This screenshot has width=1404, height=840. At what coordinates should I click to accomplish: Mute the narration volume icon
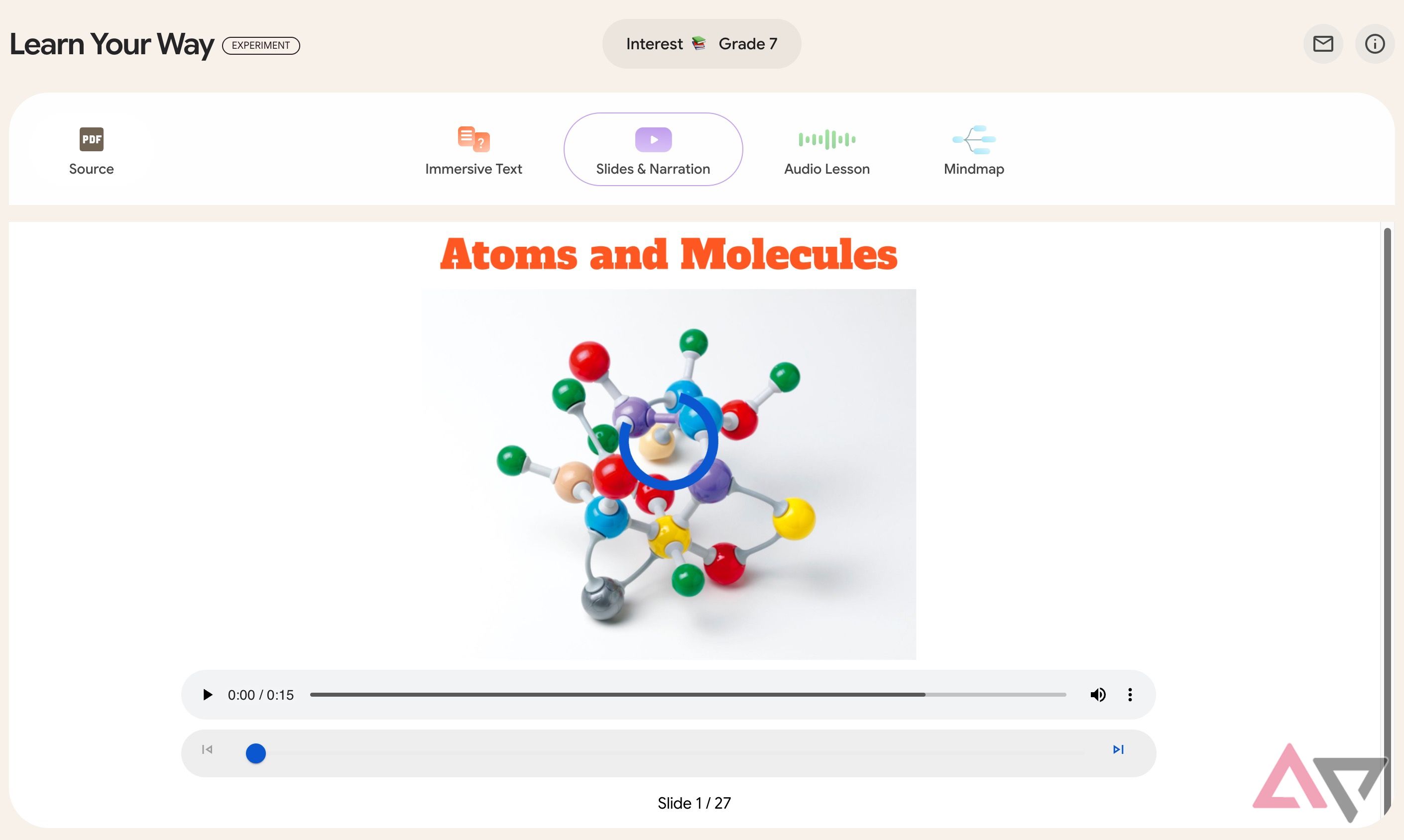pyautogui.click(x=1098, y=695)
